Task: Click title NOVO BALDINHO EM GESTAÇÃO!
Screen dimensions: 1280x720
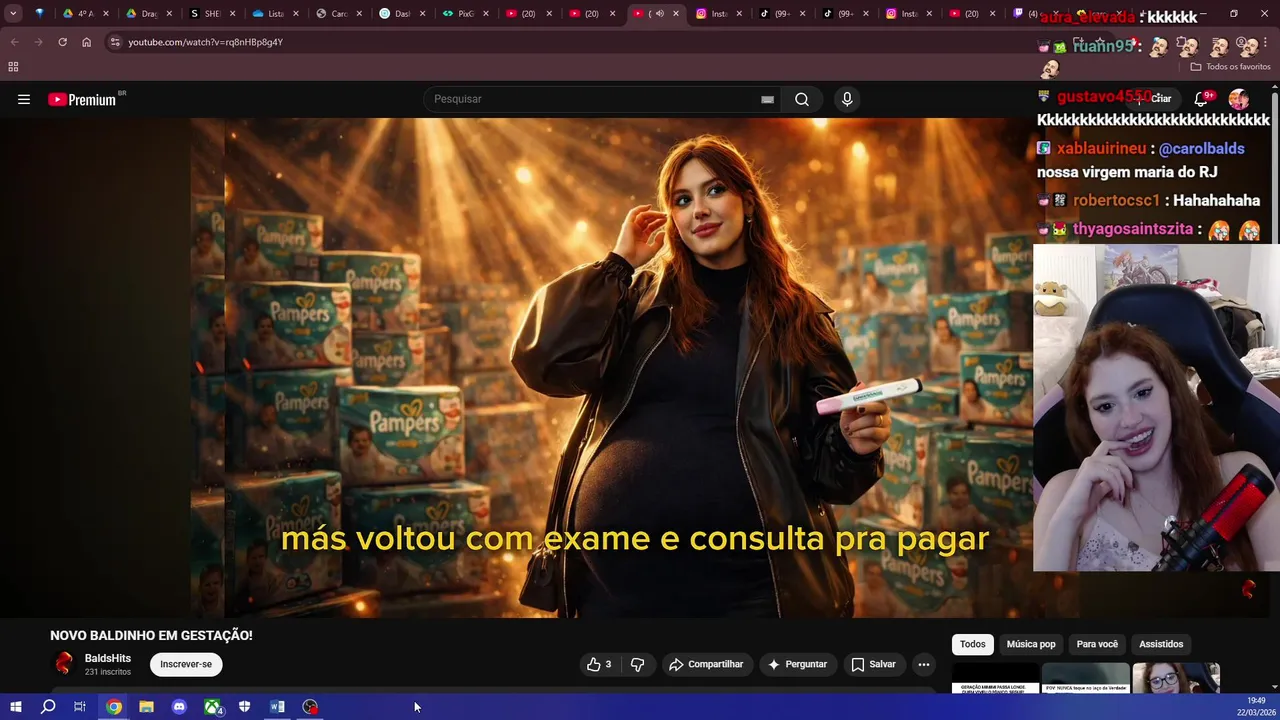Action: (x=151, y=635)
